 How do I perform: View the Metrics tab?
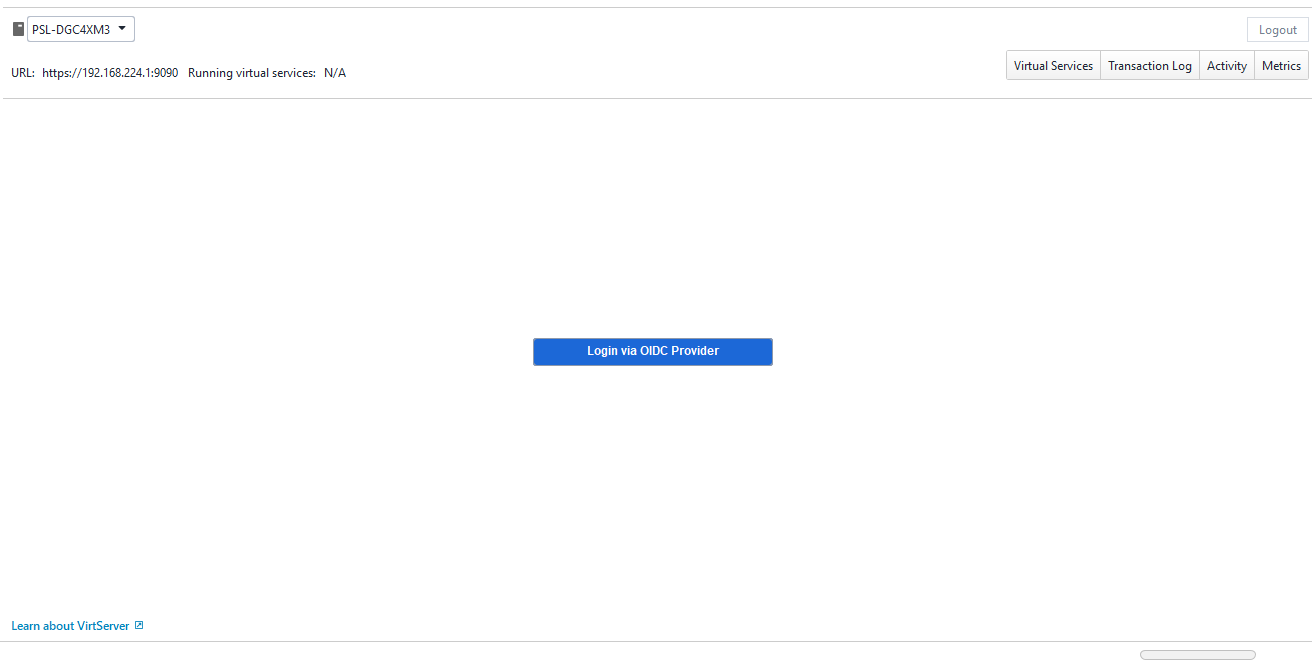(1281, 64)
